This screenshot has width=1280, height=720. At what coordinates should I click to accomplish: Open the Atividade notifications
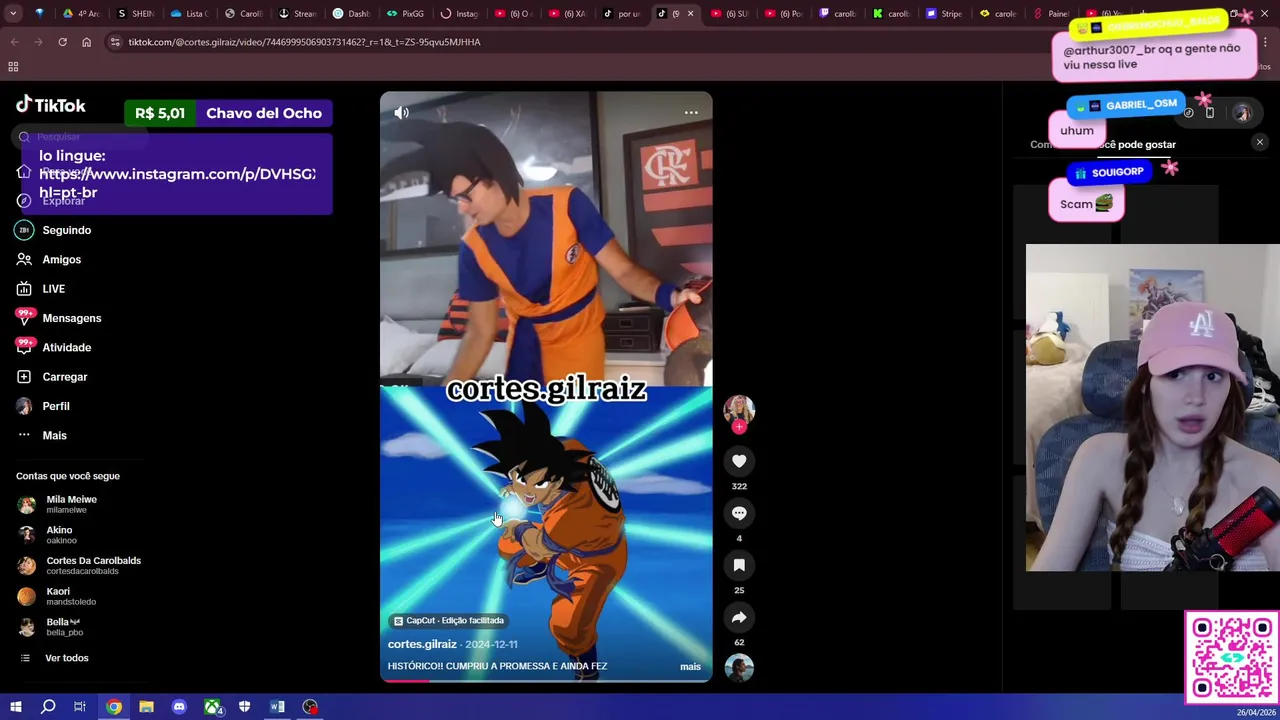click(x=66, y=347)
